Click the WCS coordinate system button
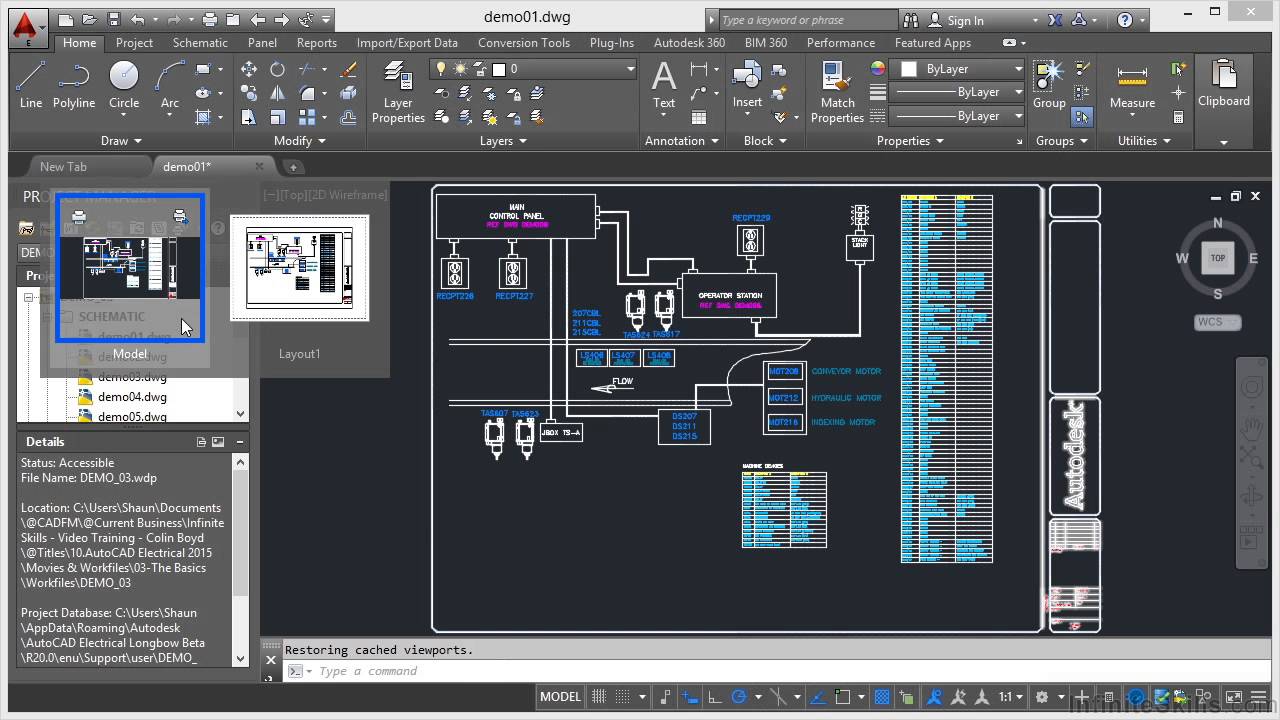Viewport: 1280px width, 720px height. pos(1217,322)
